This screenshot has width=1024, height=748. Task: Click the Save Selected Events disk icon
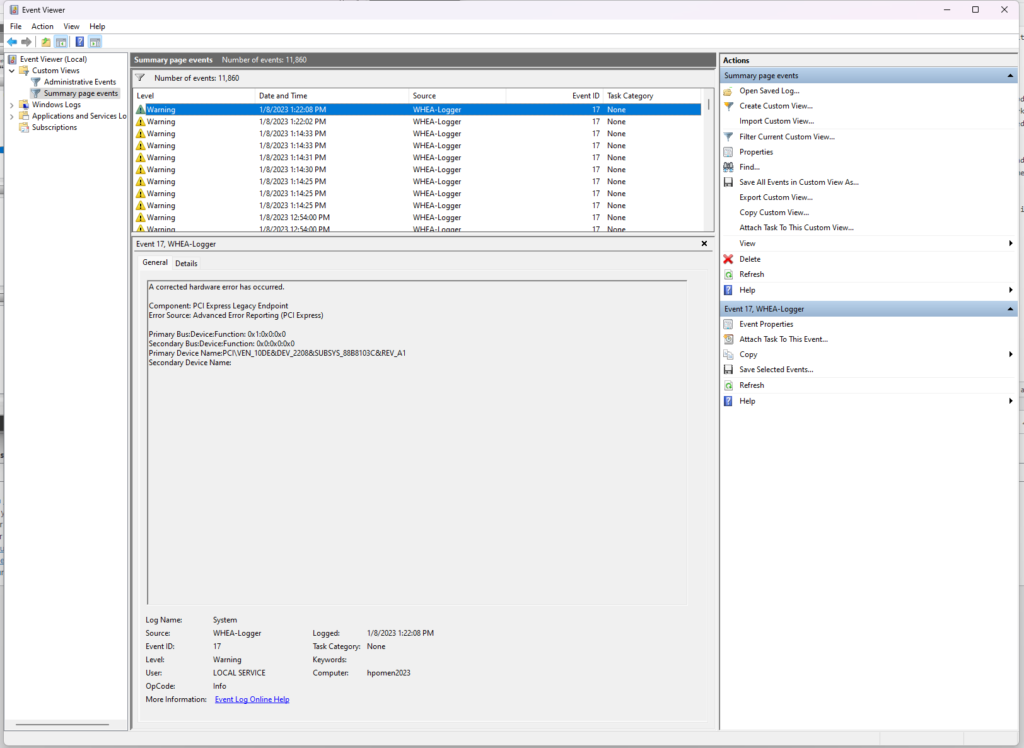[x=728, y=370]
